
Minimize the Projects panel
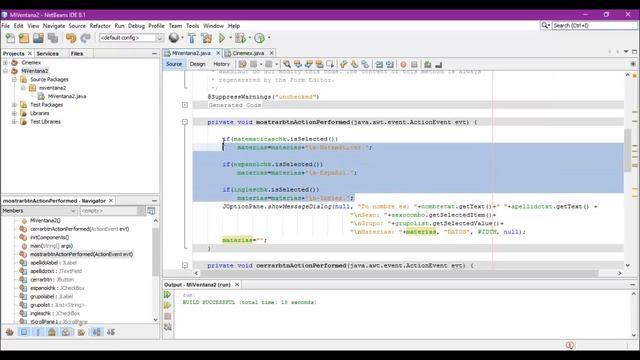point(154,53)
